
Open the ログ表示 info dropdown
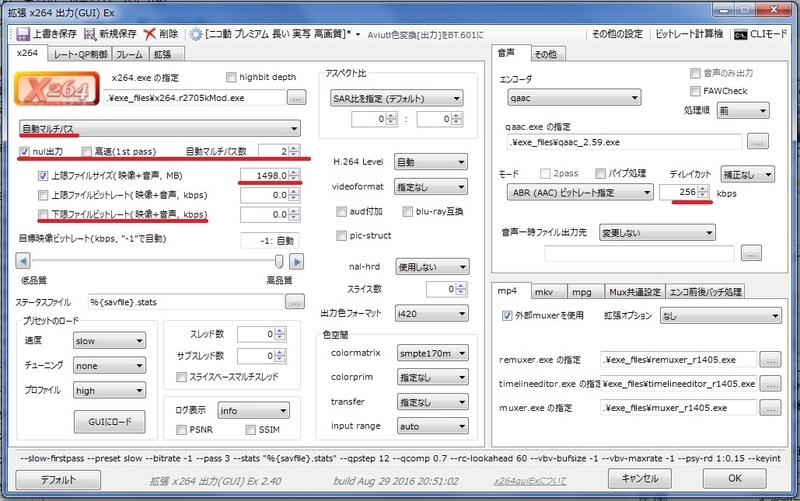click(x=254, y=411)
